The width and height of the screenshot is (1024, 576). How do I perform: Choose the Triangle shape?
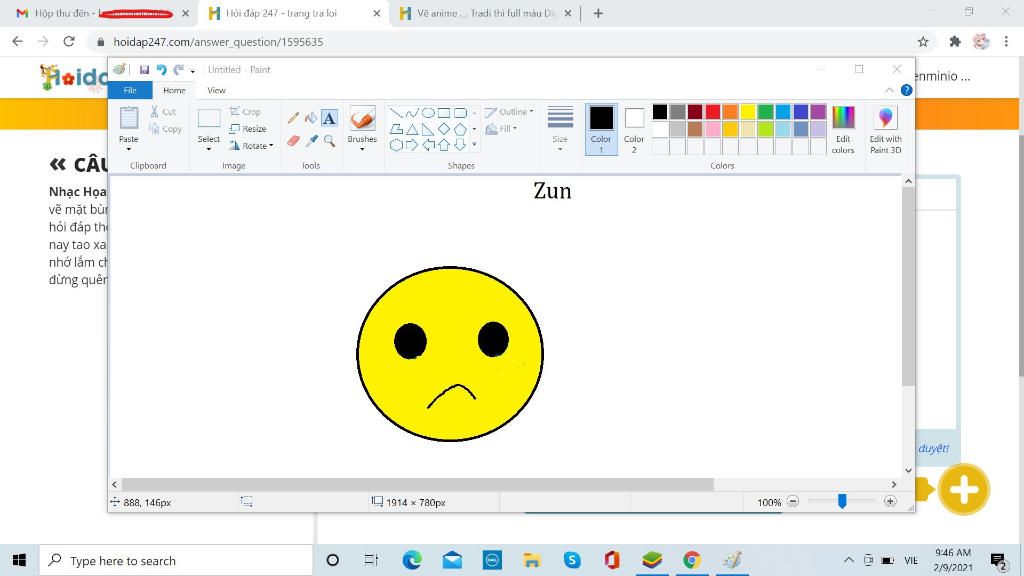(x=411, y=129)
